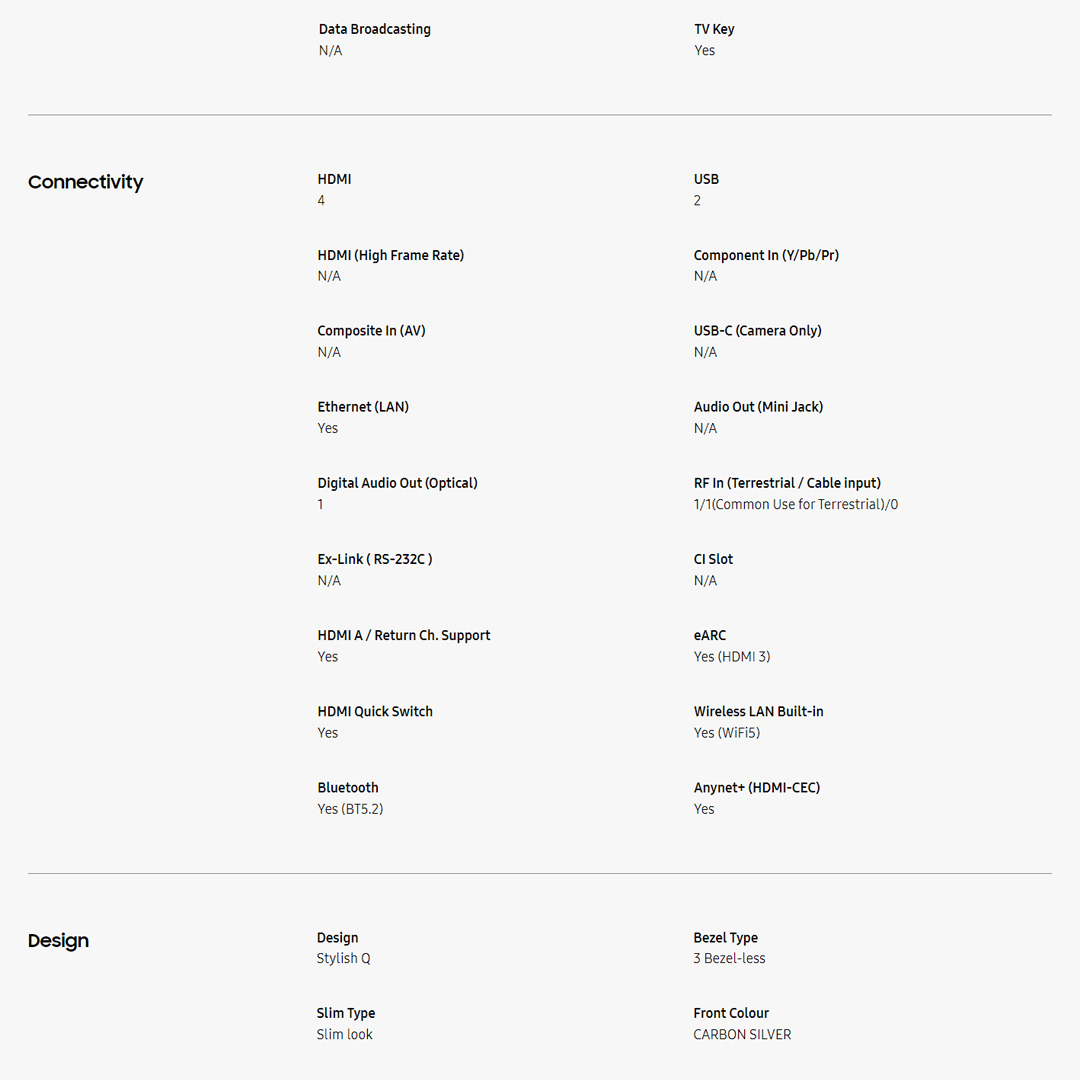Click the CARBON SILVER front colour value
This screenshot has height=1080, width=1080.
[741, 1035]
